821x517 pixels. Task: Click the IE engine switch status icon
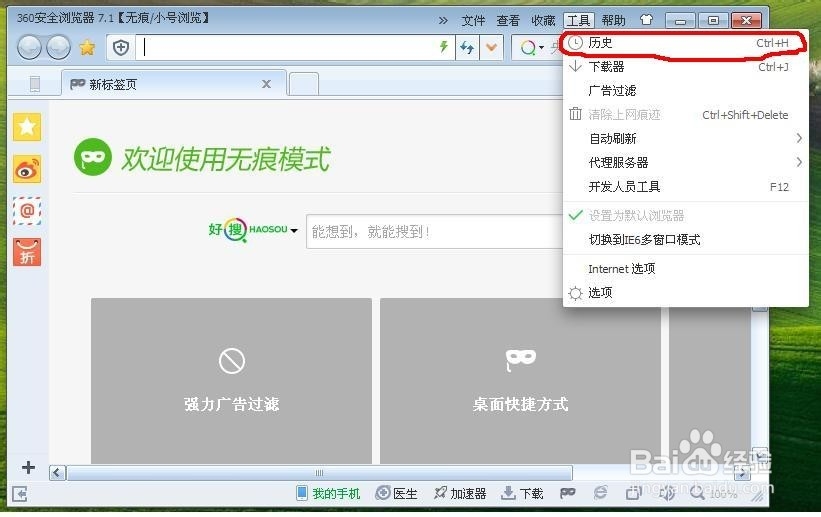coord(600,493)
